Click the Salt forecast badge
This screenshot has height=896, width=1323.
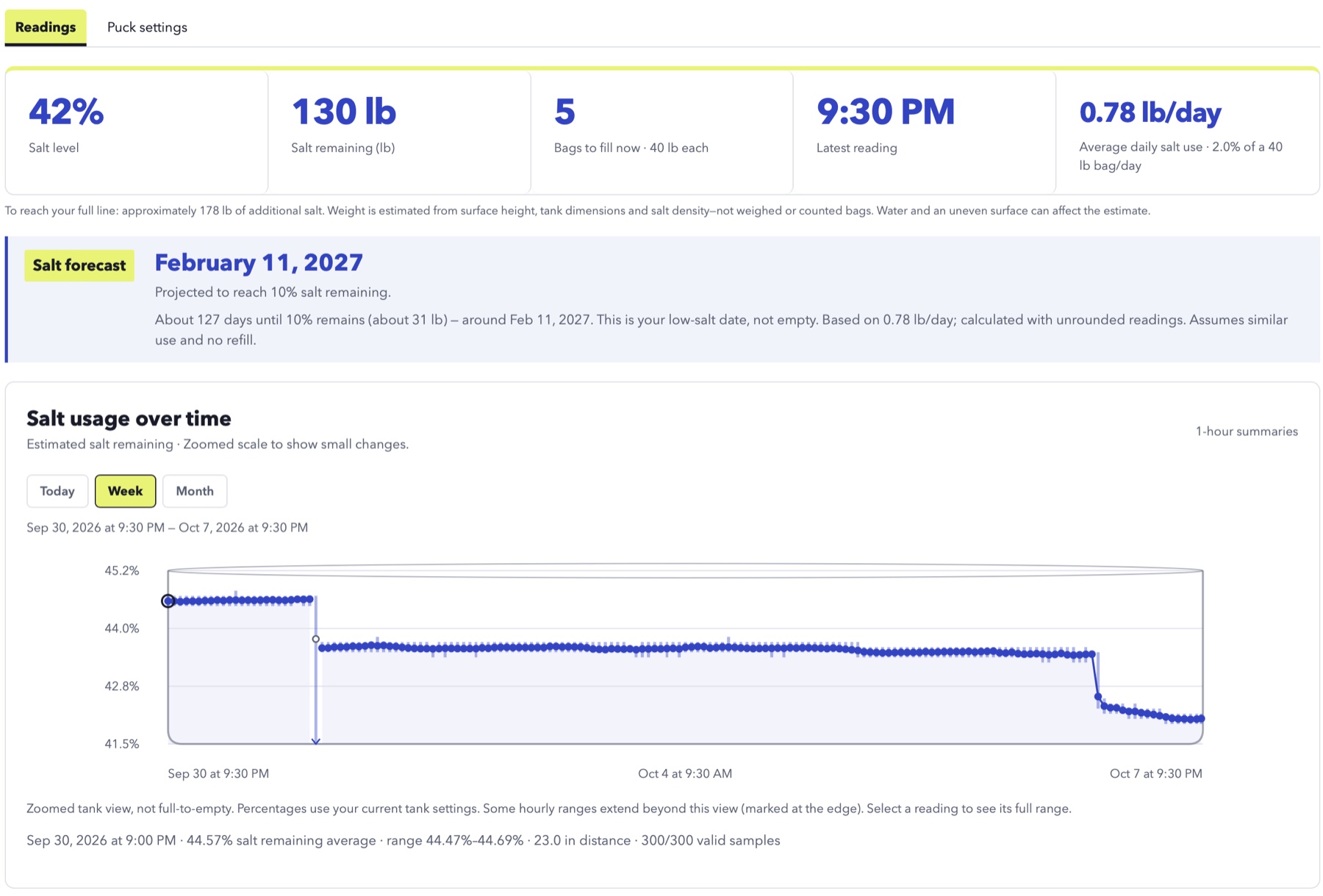pyautogui.click(x=79, y=265)
